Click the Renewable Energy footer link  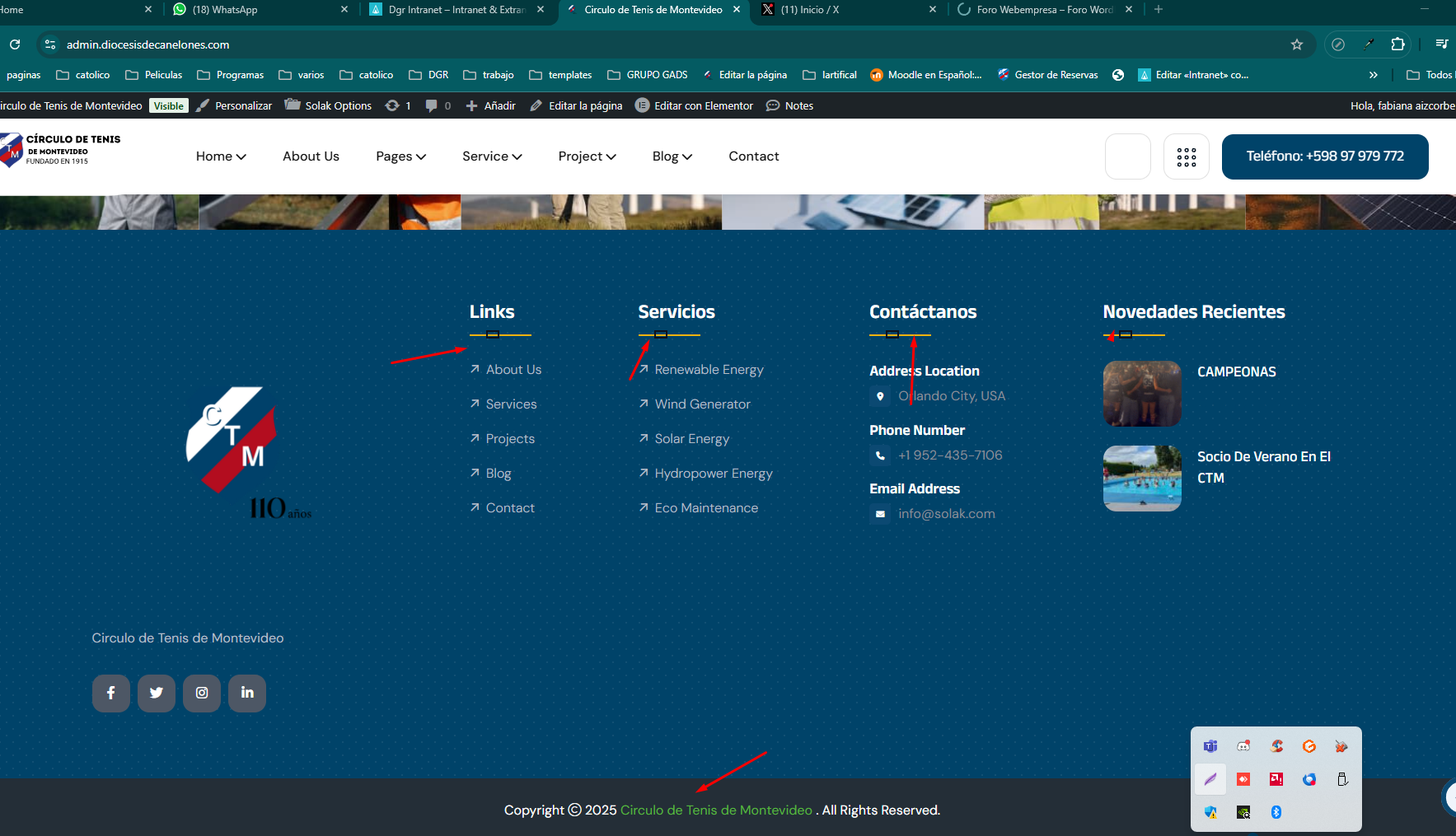709,370
